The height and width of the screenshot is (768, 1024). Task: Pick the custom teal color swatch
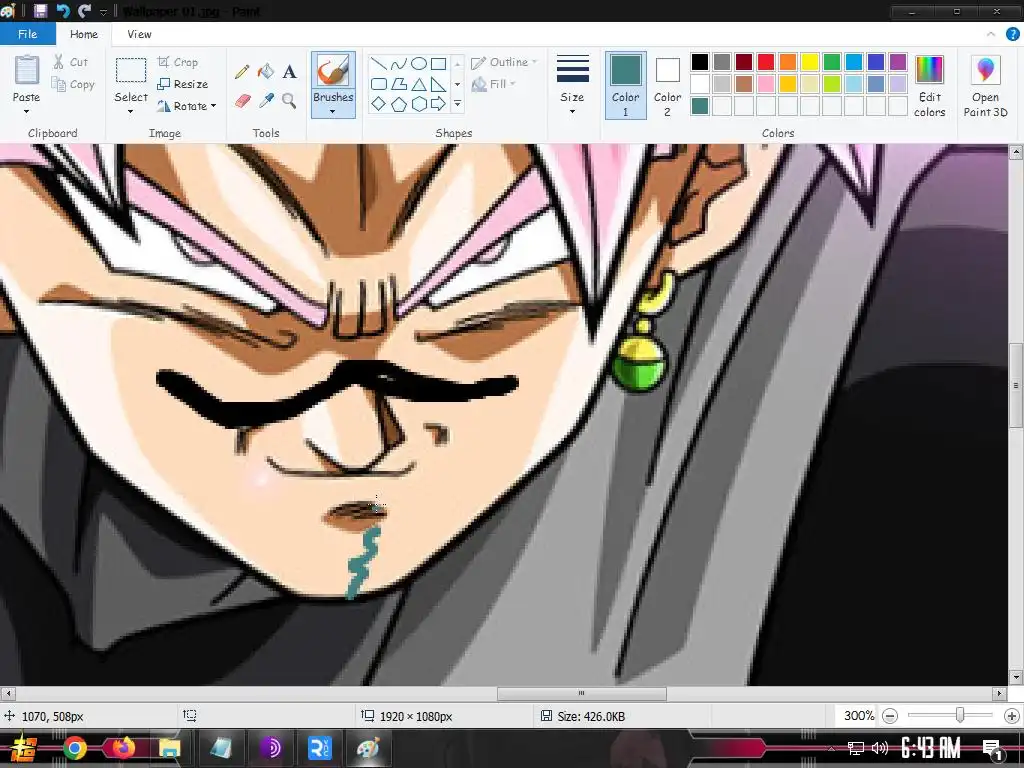pyautogui.click(x=699, y=106)
